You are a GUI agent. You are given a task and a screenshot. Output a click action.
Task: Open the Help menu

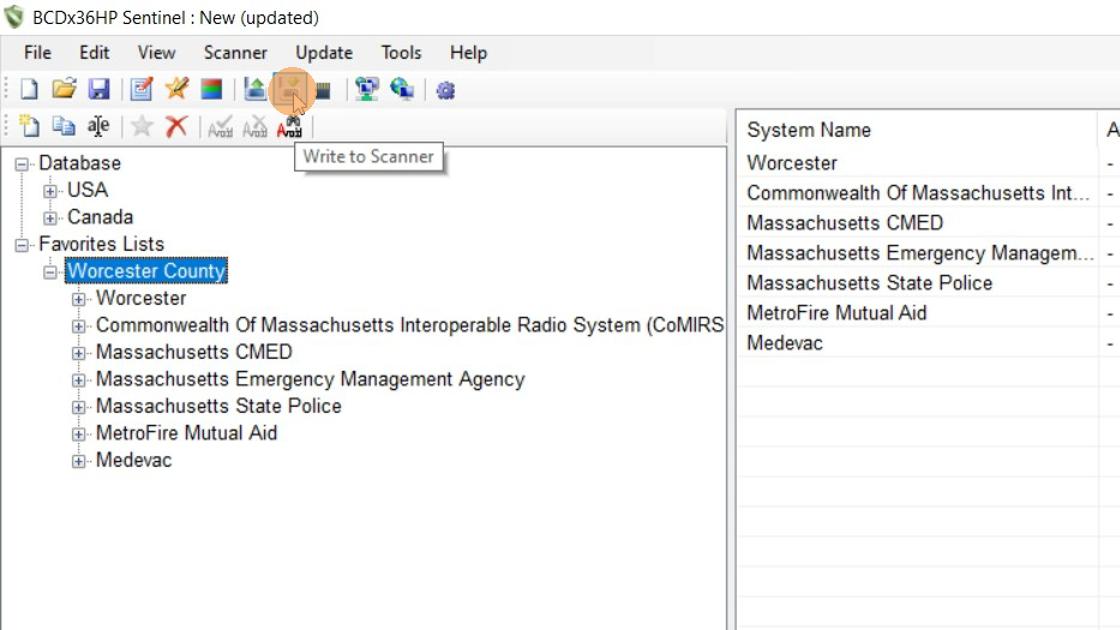[x=469, y=53]
